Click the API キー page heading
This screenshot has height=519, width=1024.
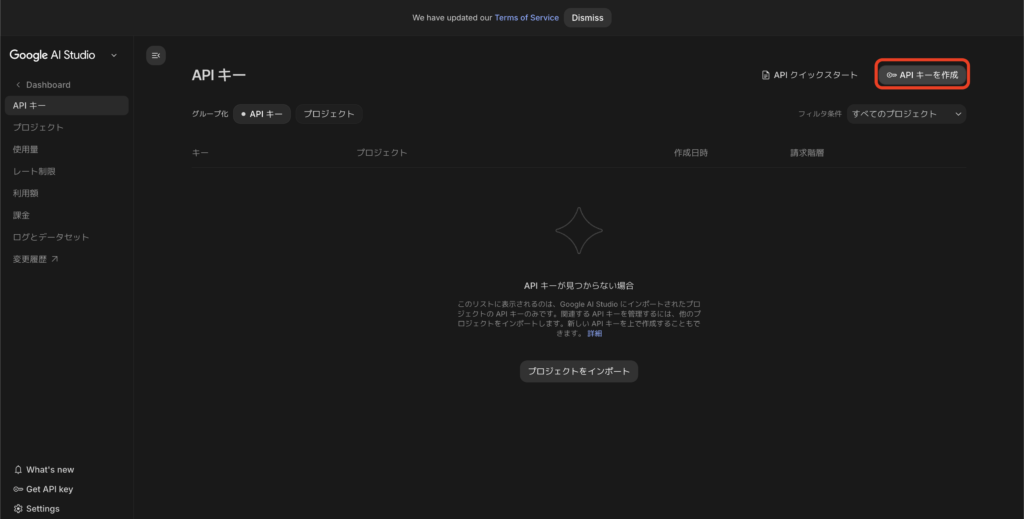point(219,75)
